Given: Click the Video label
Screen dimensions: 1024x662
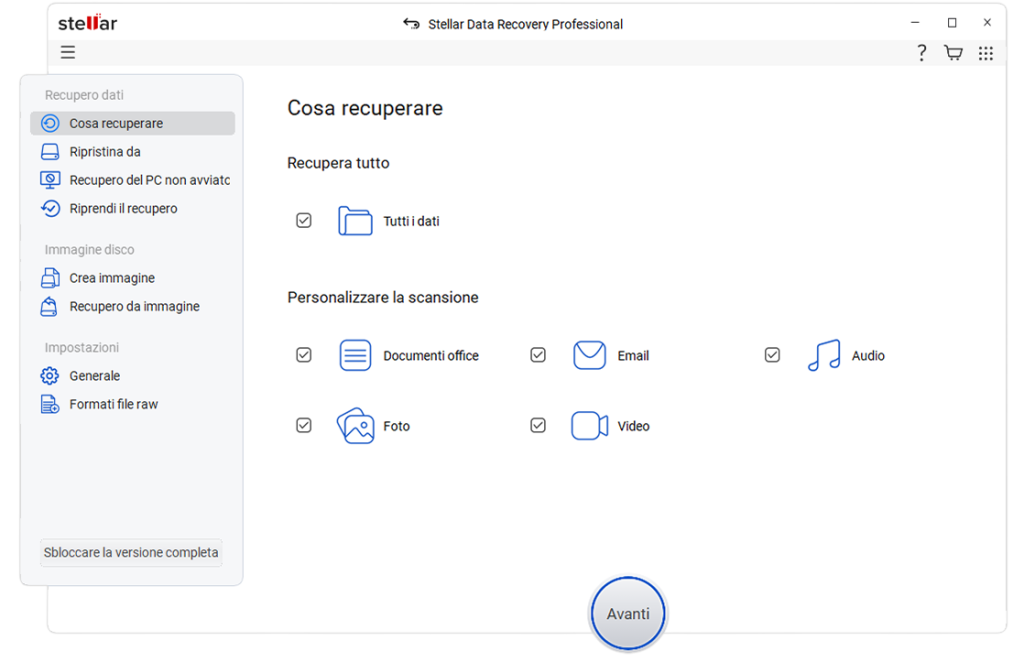Looking at the screenshot, I should (x=633, y=426).
